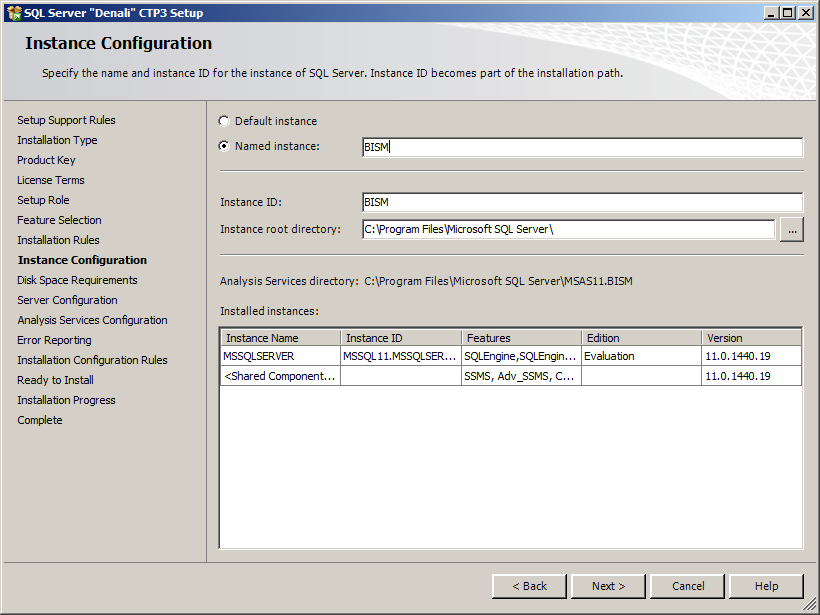This screenshot has width=820, height=615.
Task: Click the License Terms step
Action: click(x=51, y=180)
